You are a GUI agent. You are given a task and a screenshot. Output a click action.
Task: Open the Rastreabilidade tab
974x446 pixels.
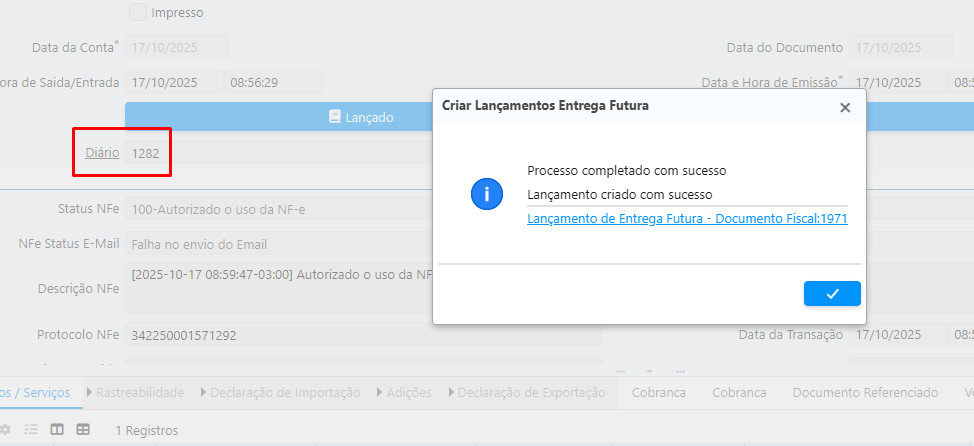pyautogui.click(x=140, y=393)
